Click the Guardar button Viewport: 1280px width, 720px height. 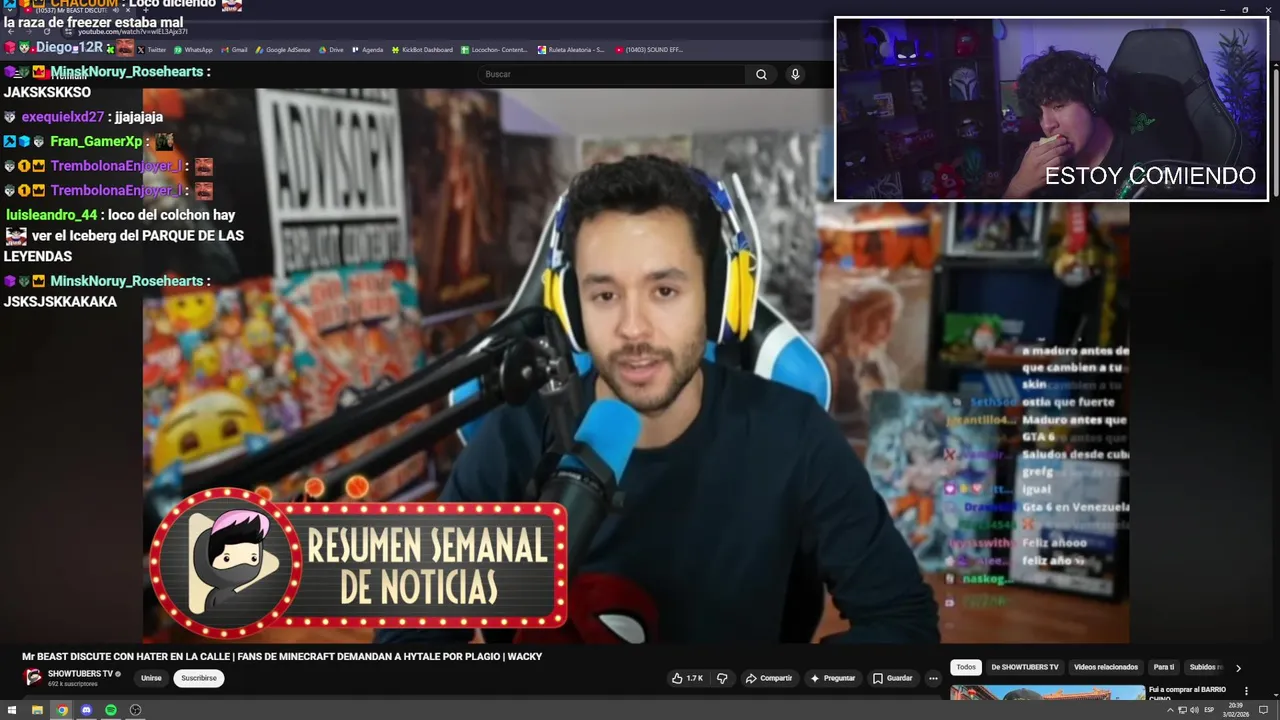point(893,678)
